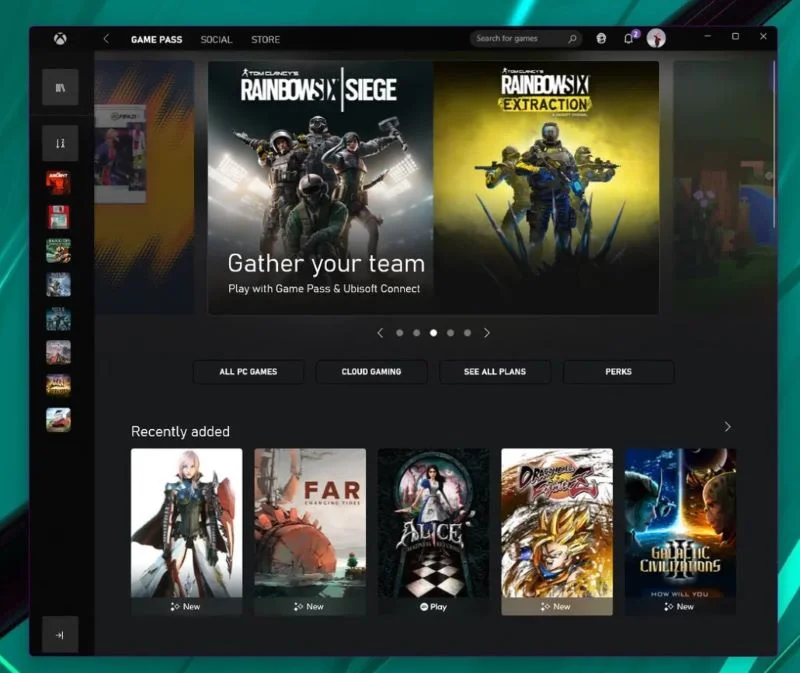Open the SOCIAL tab
Viewport: 800px width, 673px height.
216,39
